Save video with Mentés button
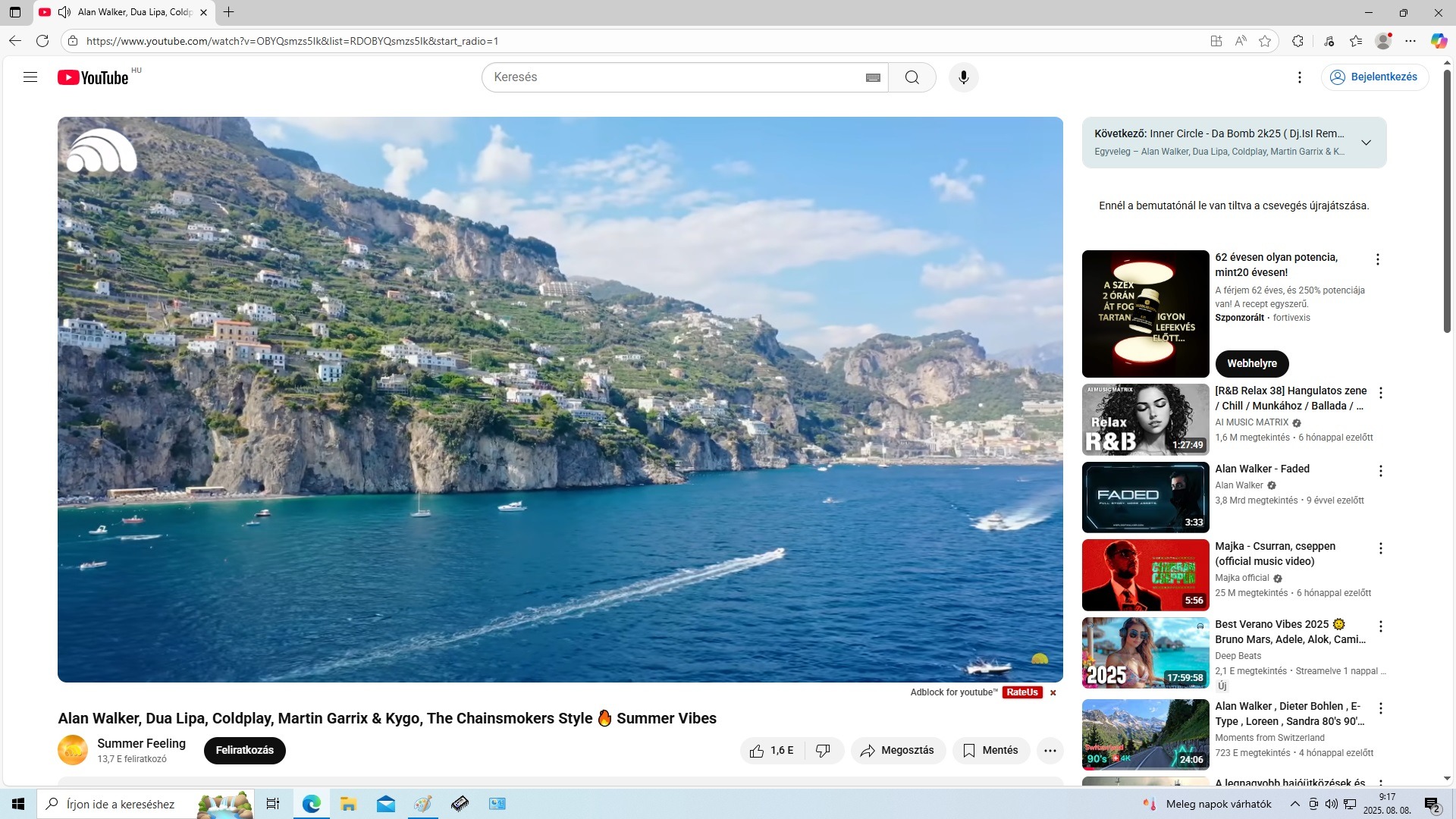The height and width of the screenshot is (819, 1456). pos(990,751)
